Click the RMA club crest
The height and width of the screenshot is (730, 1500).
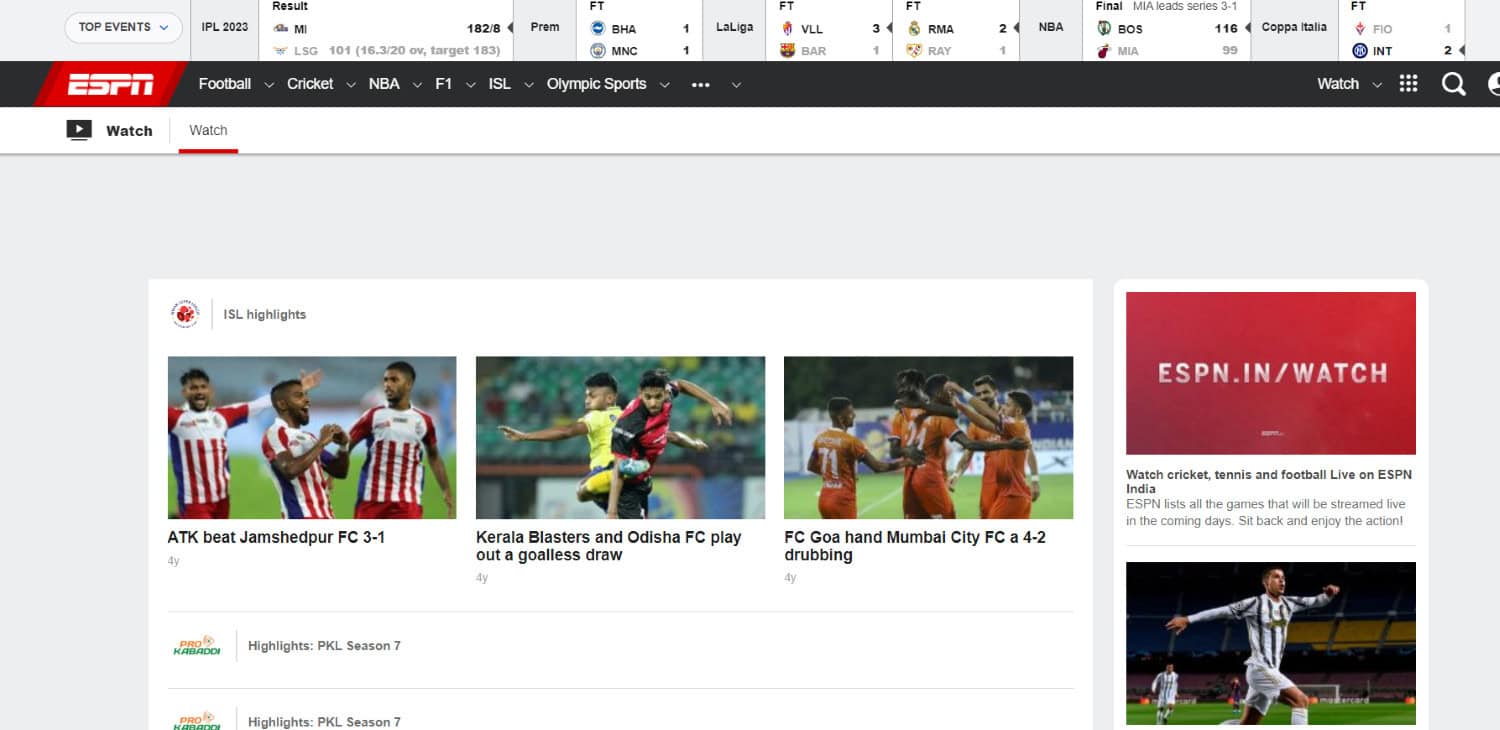tap(914, 29)
